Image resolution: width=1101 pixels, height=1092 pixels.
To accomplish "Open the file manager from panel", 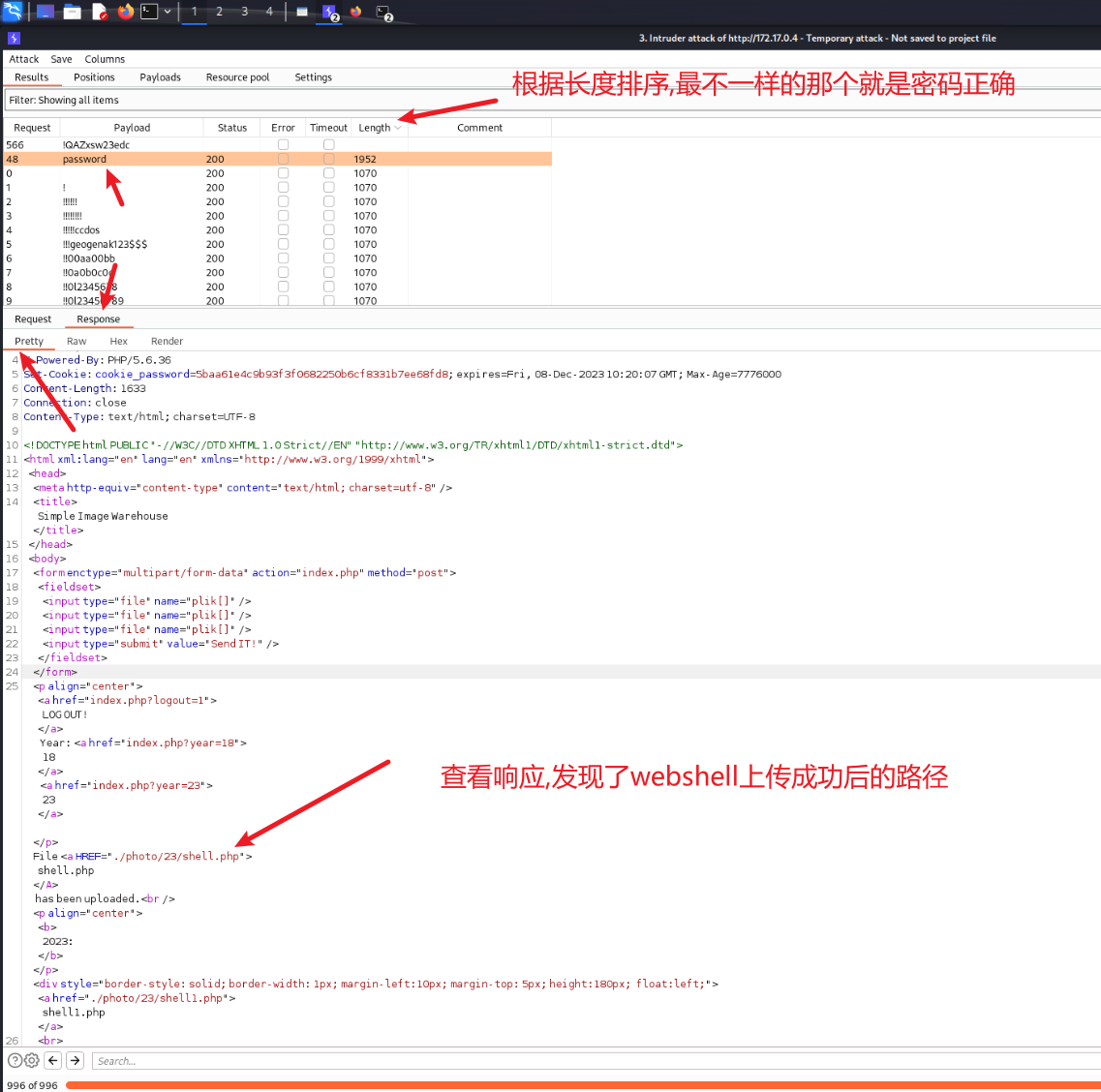I will coord(72,12).
